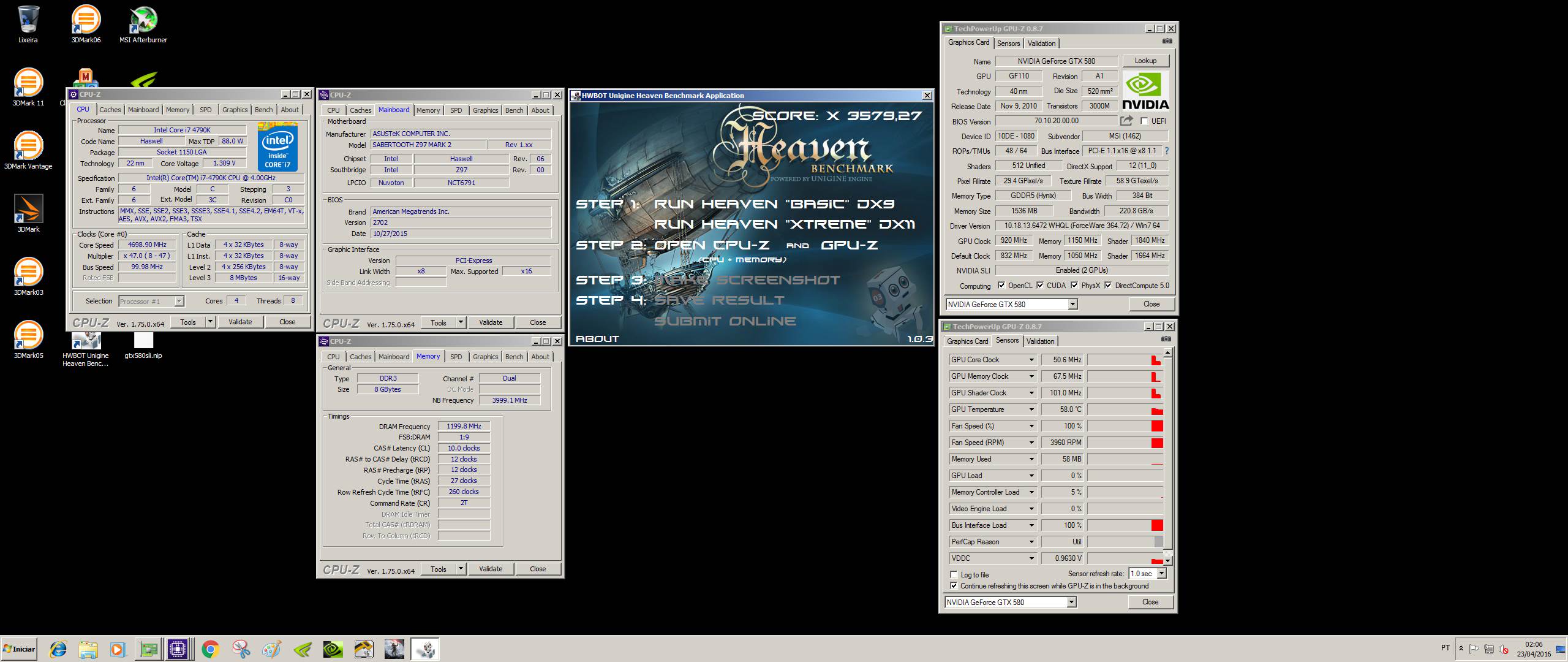Image resolution: width=1568 pixels, height=662 pixels.
Task: Expand GPU Core Clock sensor dropdown
Action: (x=1031, y=360)
